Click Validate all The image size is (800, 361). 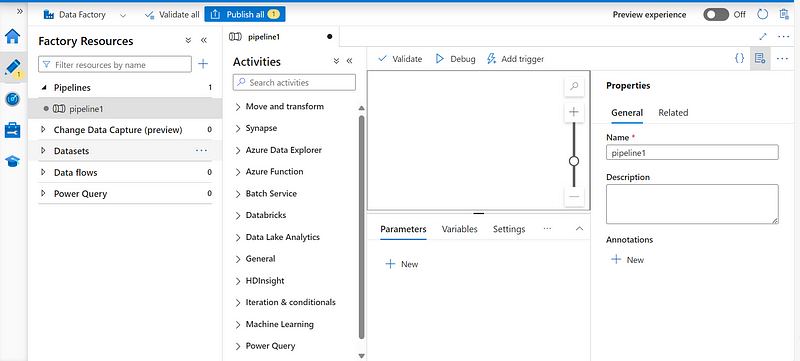coord(171,15)
